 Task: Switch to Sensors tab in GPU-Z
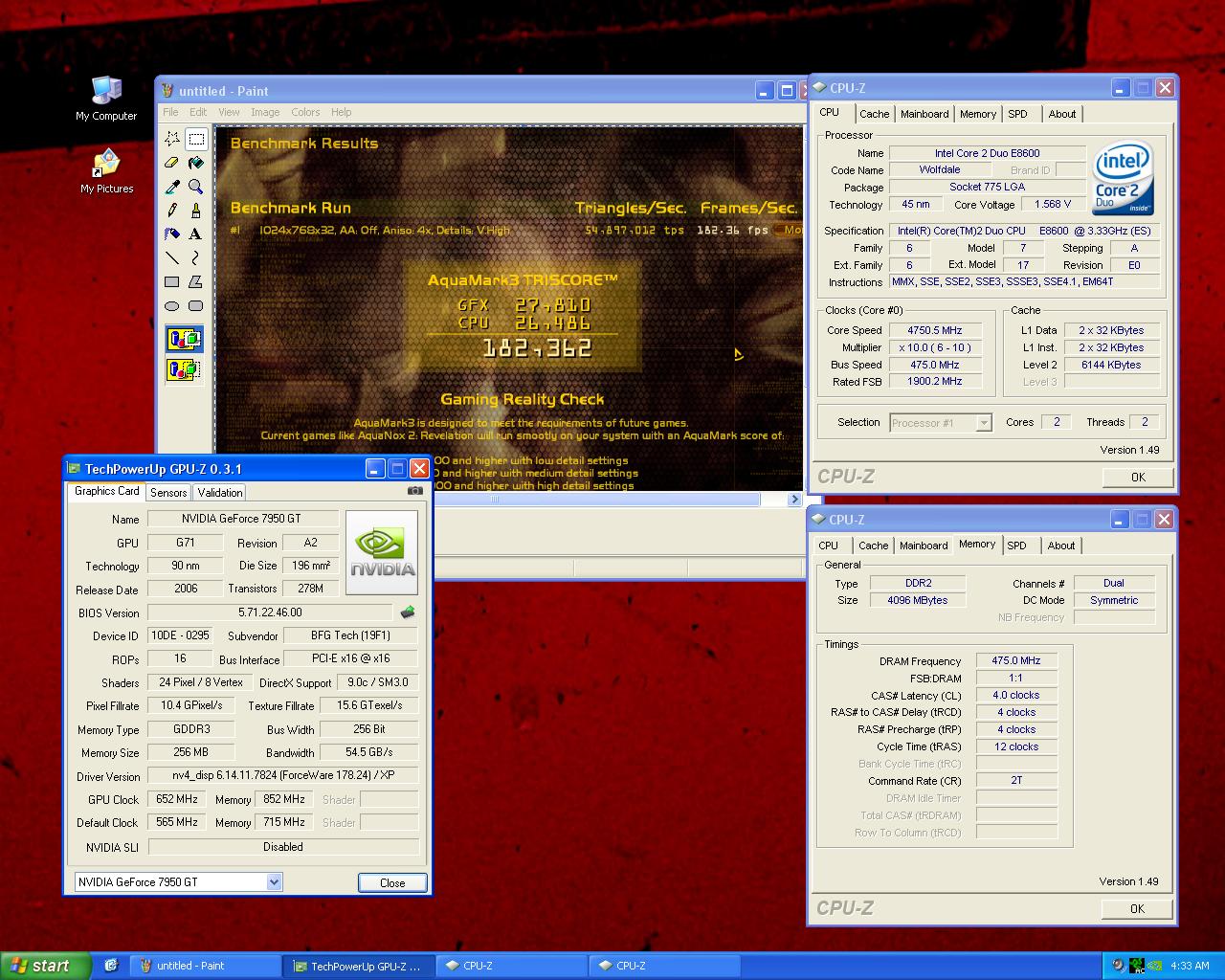[168, 493]
